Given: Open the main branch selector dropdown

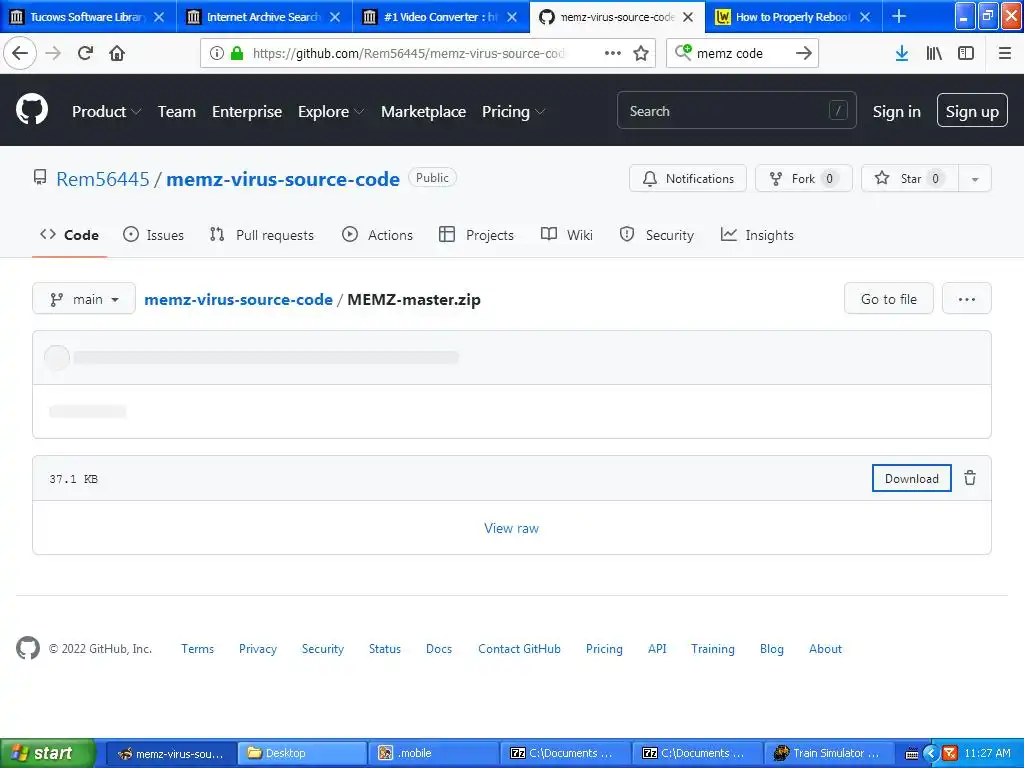Looking at the screenshot, I should [x=84, y=299].
